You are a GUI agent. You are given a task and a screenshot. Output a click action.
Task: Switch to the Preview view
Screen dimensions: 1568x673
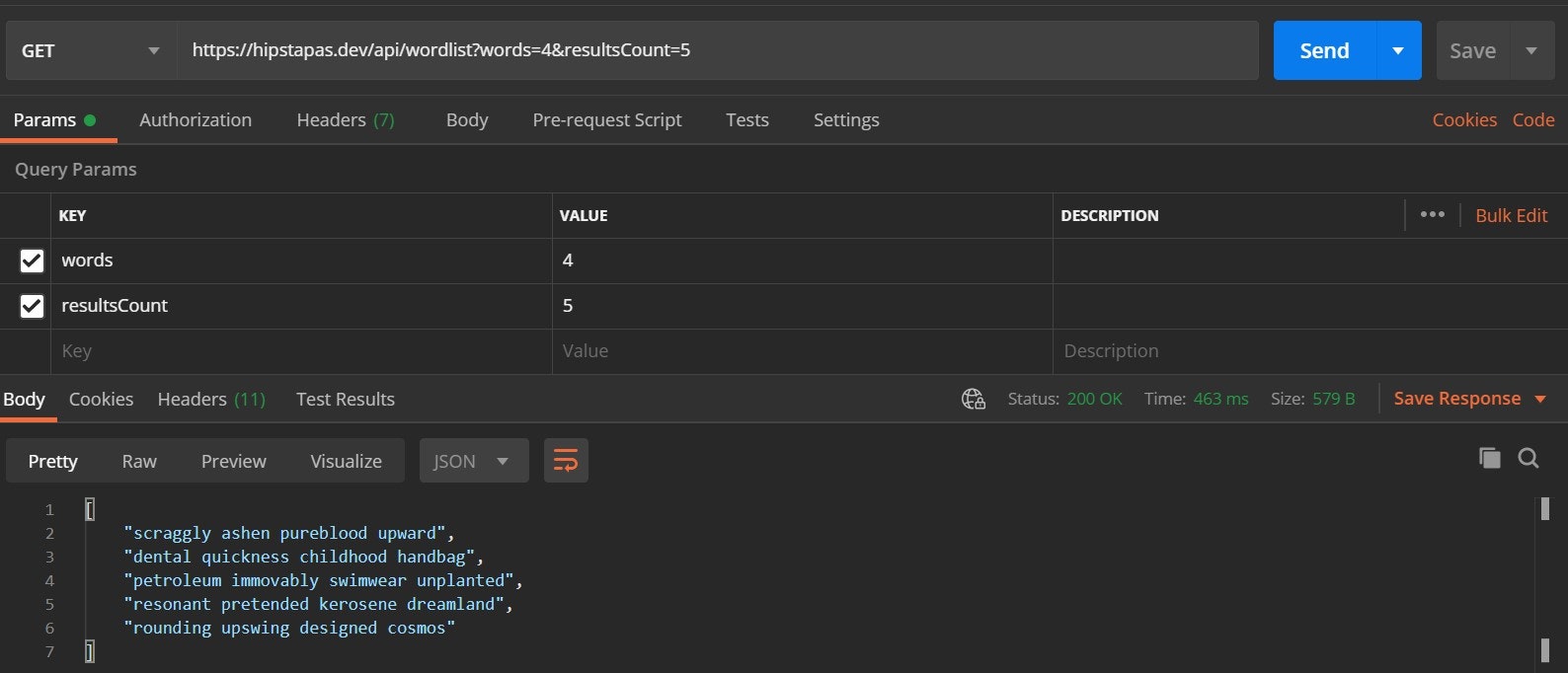click(234, 461)
